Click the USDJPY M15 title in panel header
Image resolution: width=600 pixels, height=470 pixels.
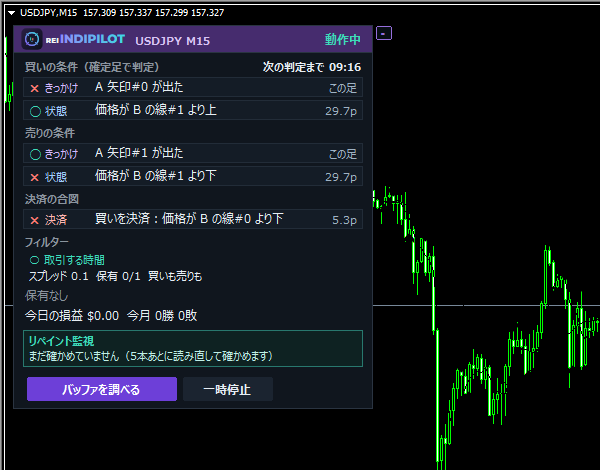[x=173, y=41]
